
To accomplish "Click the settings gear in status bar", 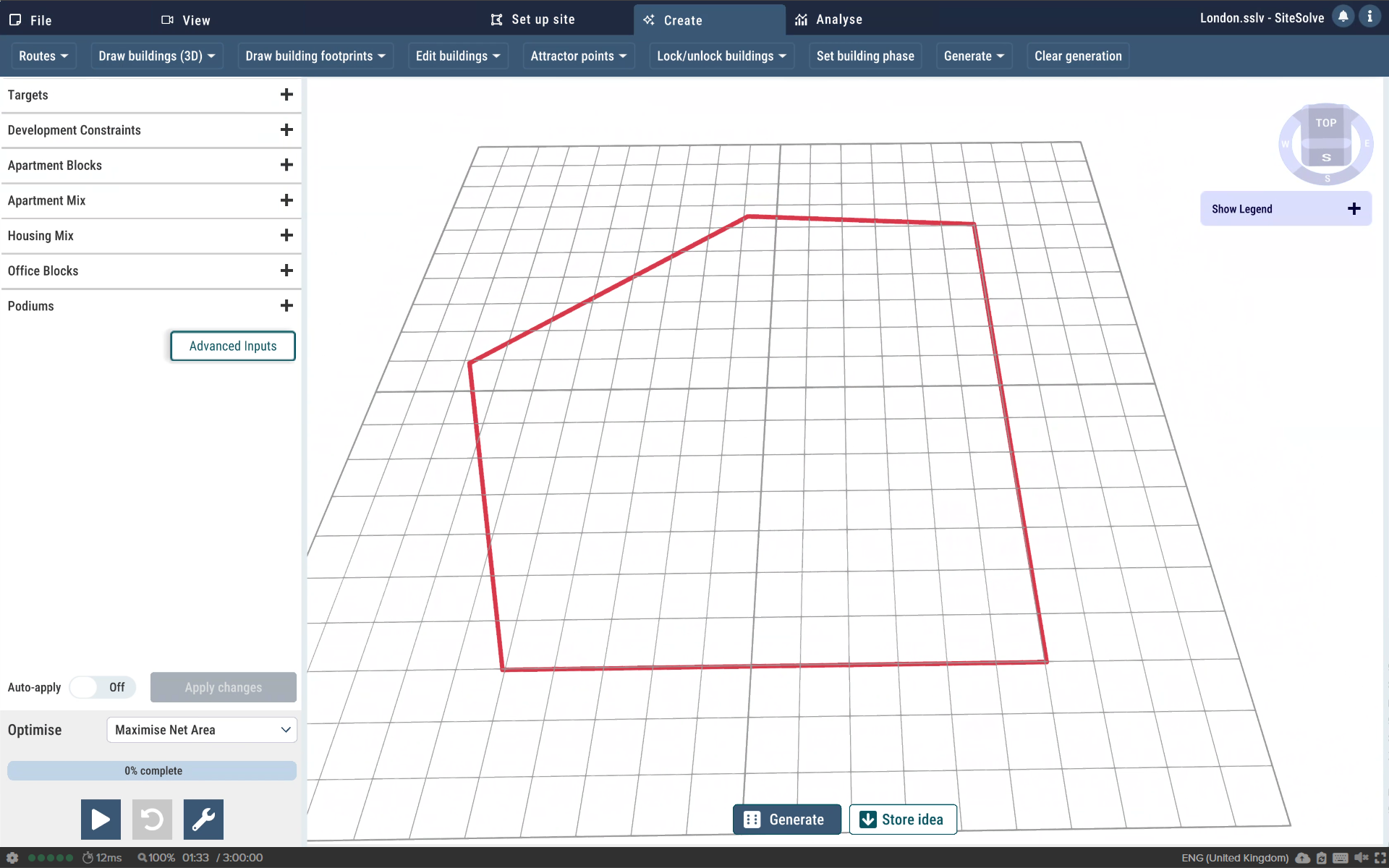I will pos(12,858).
